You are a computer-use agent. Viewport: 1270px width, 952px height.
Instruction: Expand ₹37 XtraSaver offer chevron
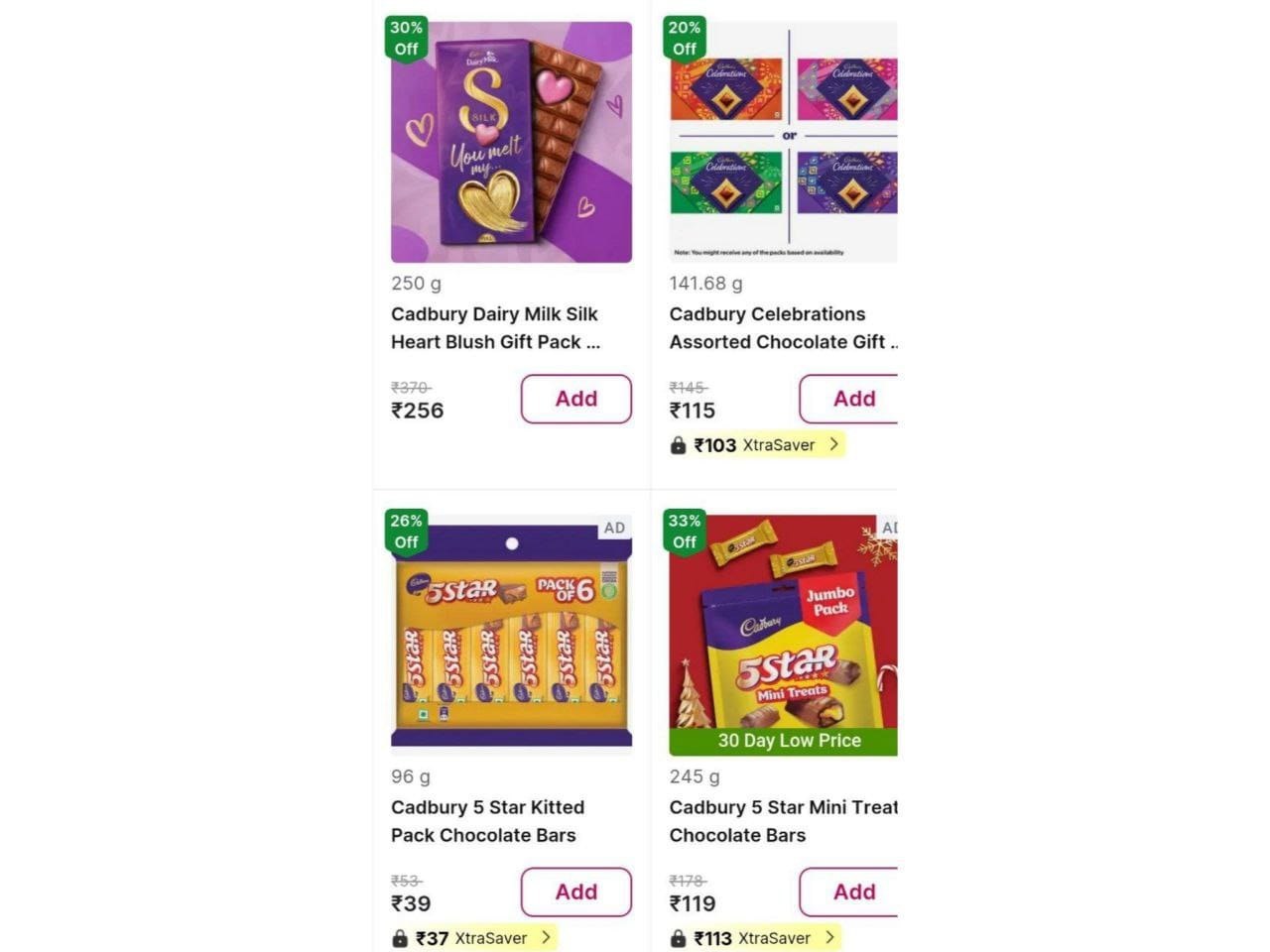click(x=546, y=937)
